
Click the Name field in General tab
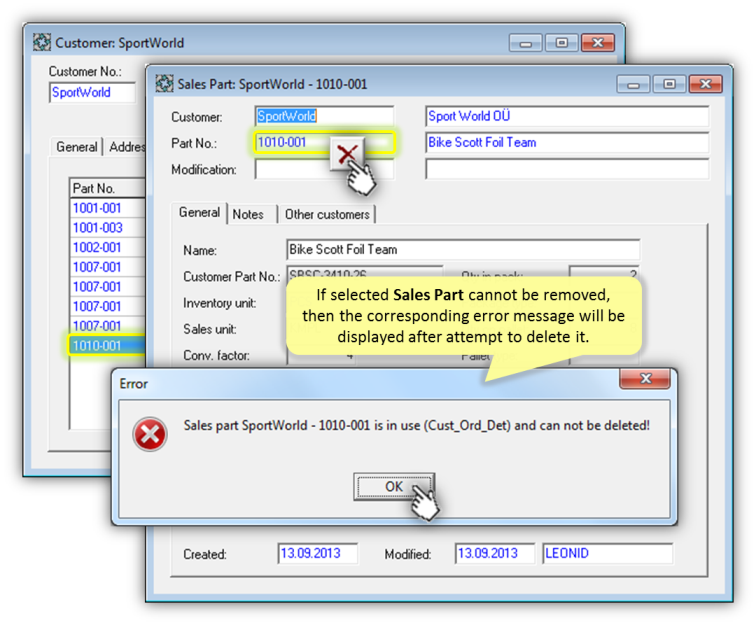coord(463,250)
